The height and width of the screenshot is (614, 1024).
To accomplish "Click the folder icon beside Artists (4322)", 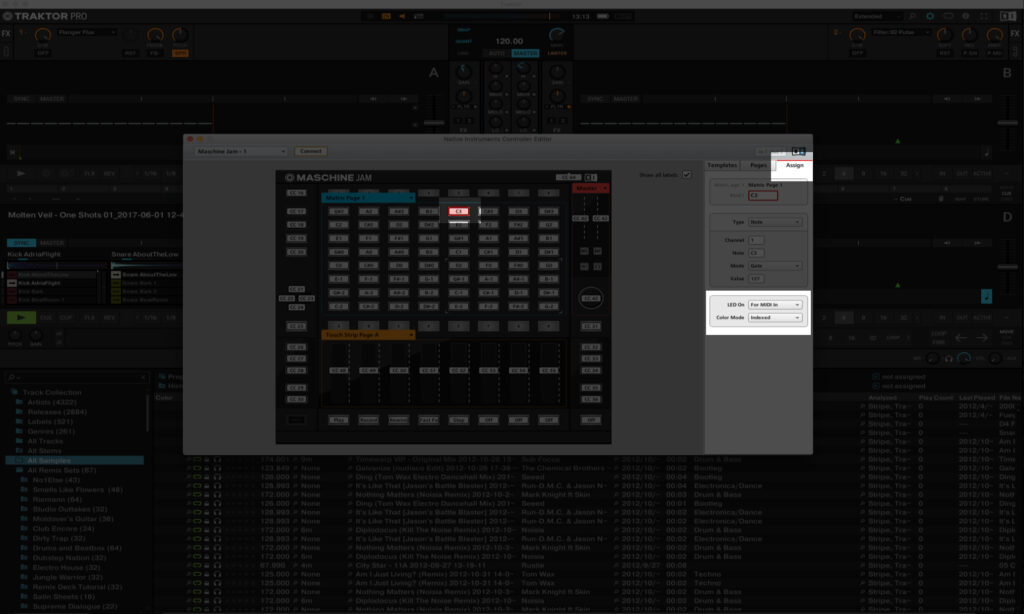I will tap(20, 402).
